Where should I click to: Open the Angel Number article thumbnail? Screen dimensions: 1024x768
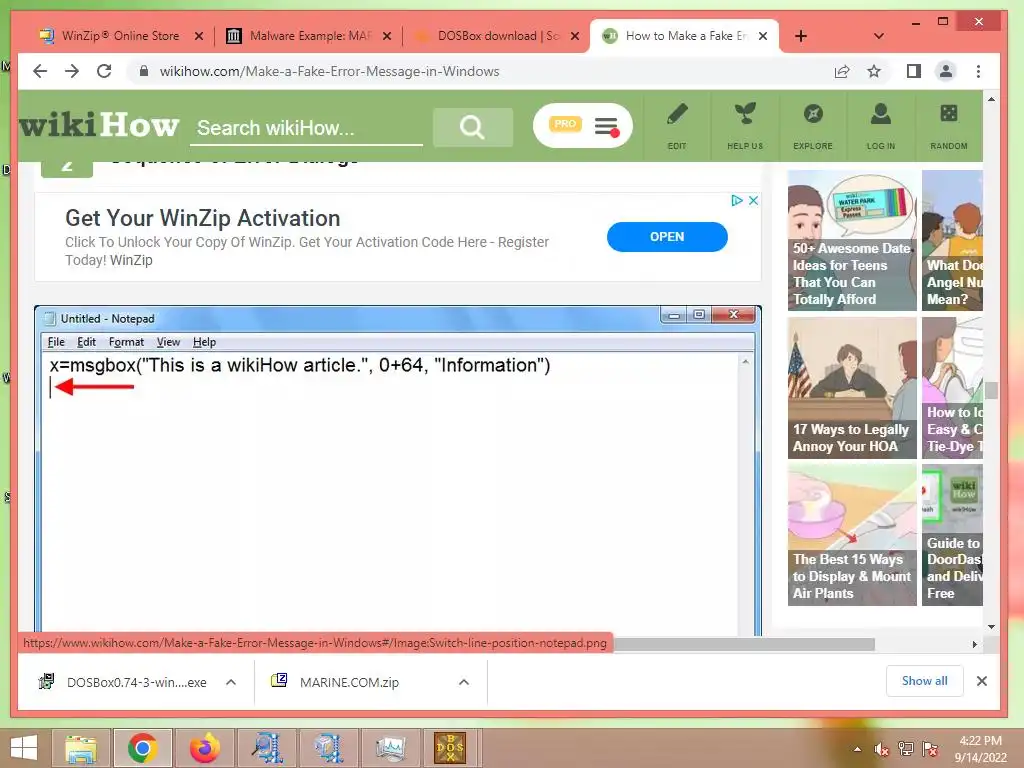coord(952,240)
